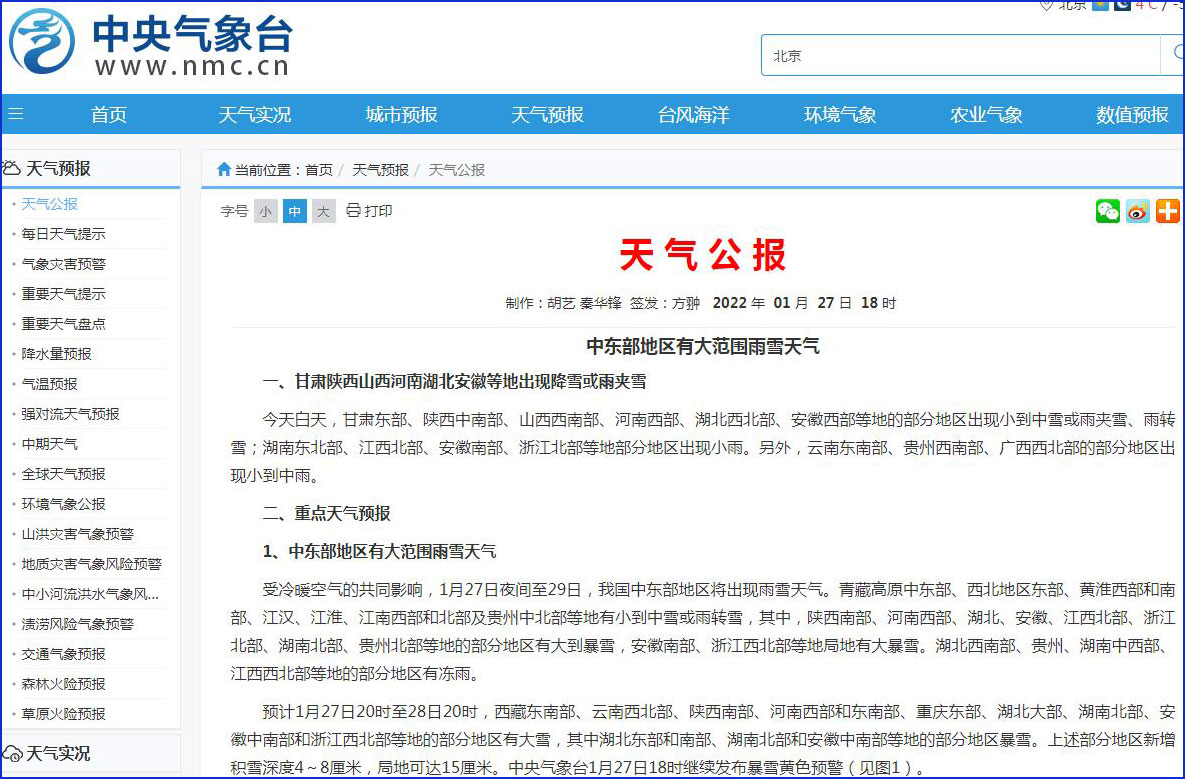Open 气象灾害预警 in the sidebar
Image resolution: width=1185 pixels, height=779 pixels.
pyautogui.click(x=63, y=264)
